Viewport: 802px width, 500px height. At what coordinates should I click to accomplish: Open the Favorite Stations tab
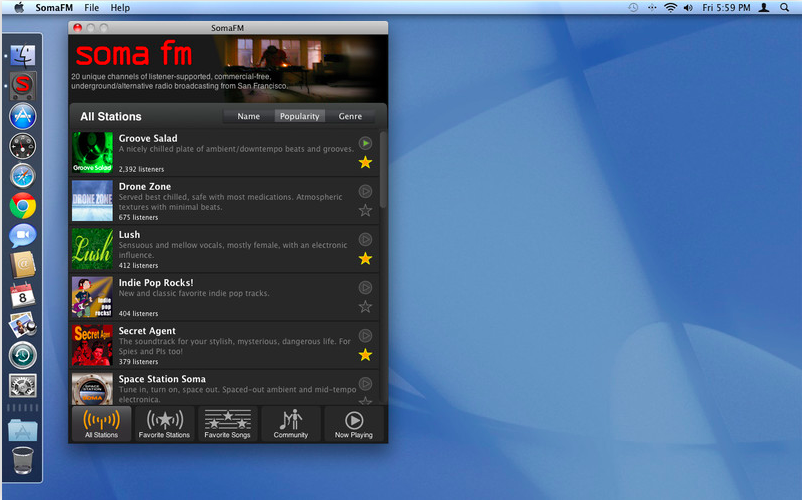pos(164,423)
